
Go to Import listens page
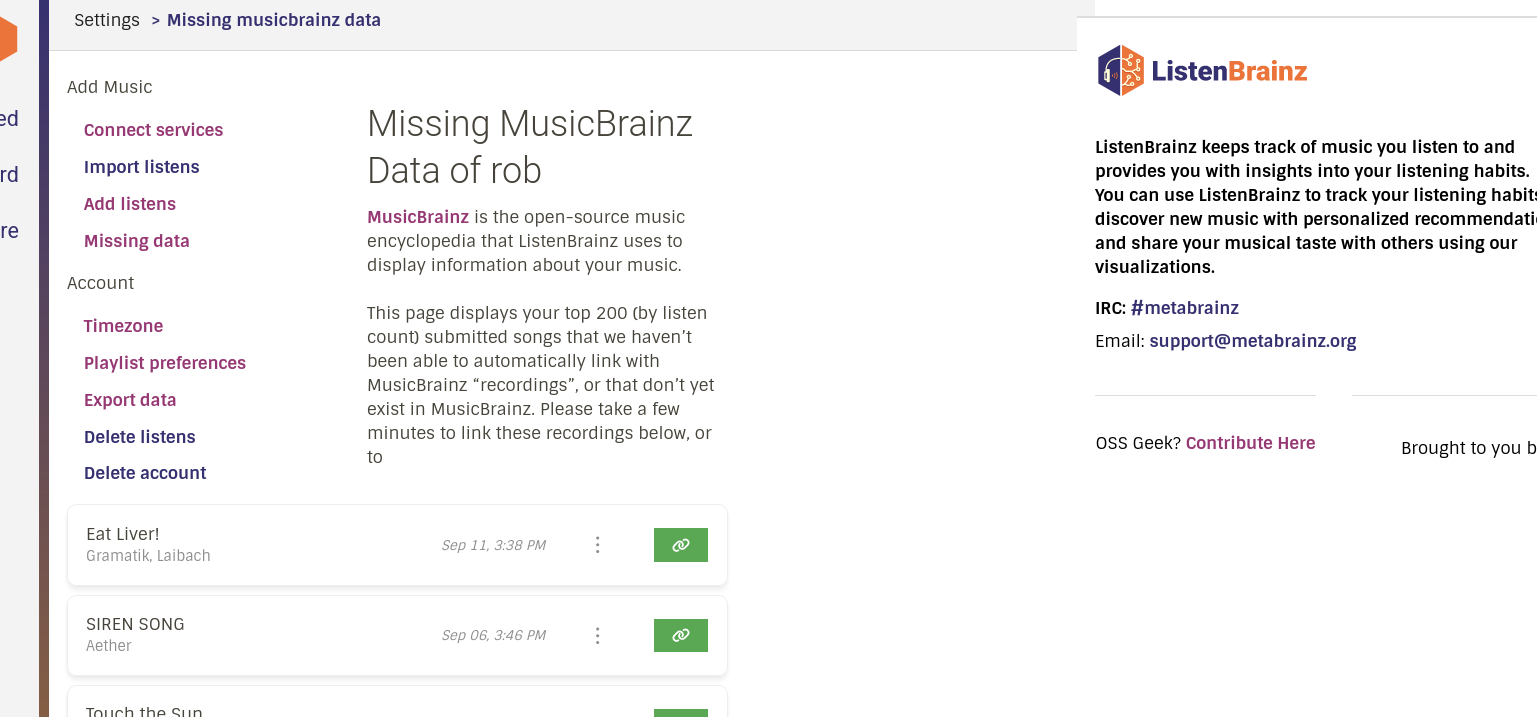tap(141, 167)
